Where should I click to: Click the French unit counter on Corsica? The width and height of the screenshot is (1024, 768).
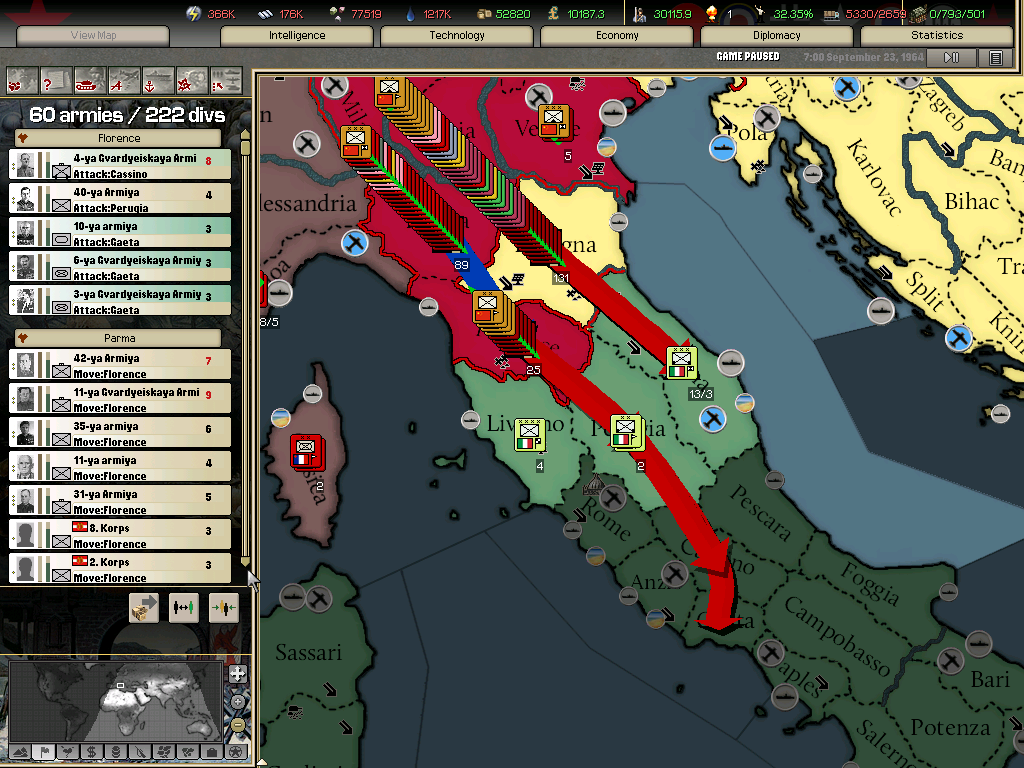pos(307,451)
